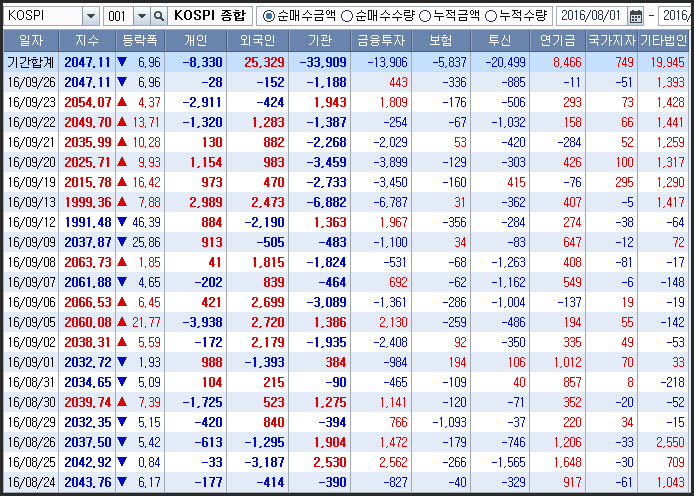
Task: Open the calendar icon for start date
Action: [x=636, y=16]
